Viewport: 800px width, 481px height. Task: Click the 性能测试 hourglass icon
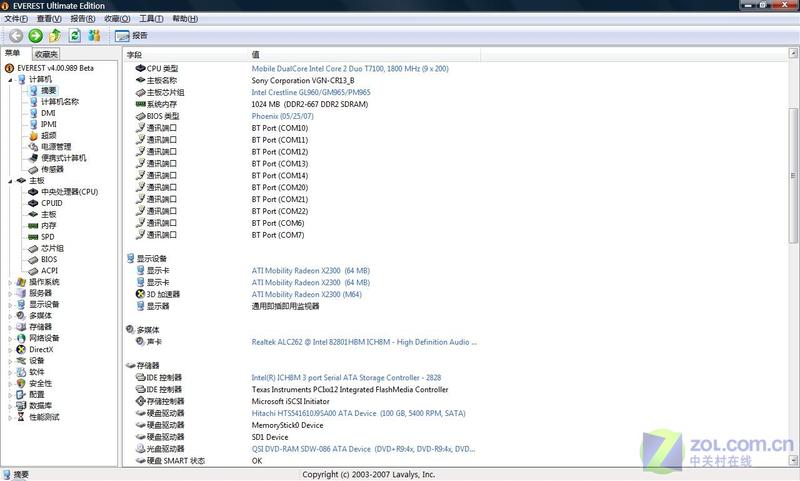coord(21,417)
